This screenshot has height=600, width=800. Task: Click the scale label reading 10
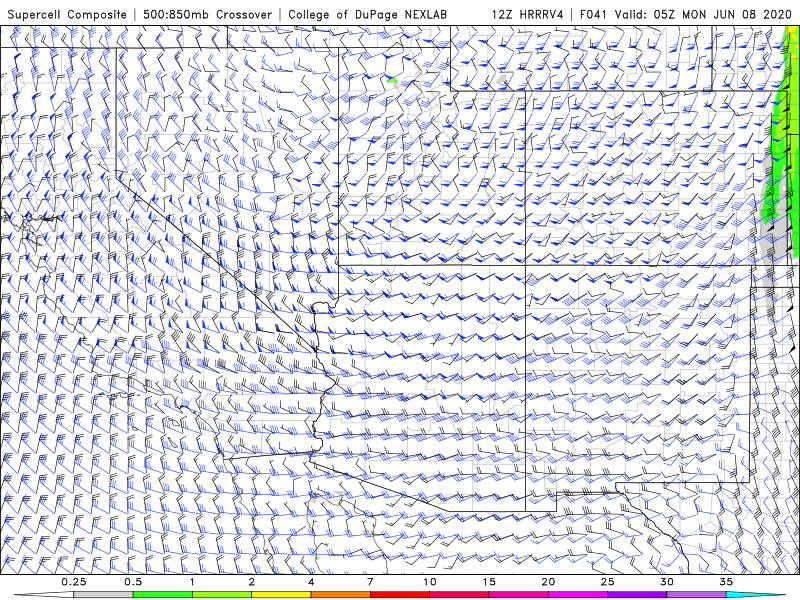(x=430, y=582)
